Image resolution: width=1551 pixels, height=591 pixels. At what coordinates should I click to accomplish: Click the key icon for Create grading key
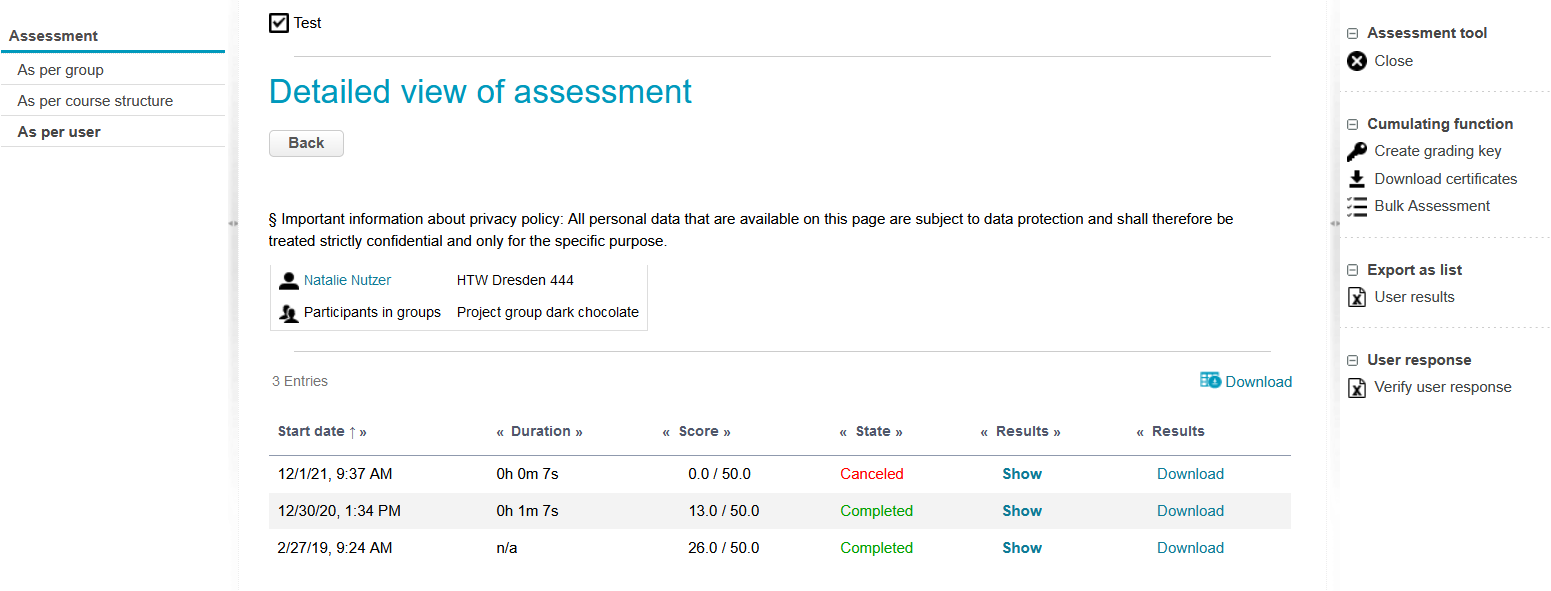click(1356, 151)
